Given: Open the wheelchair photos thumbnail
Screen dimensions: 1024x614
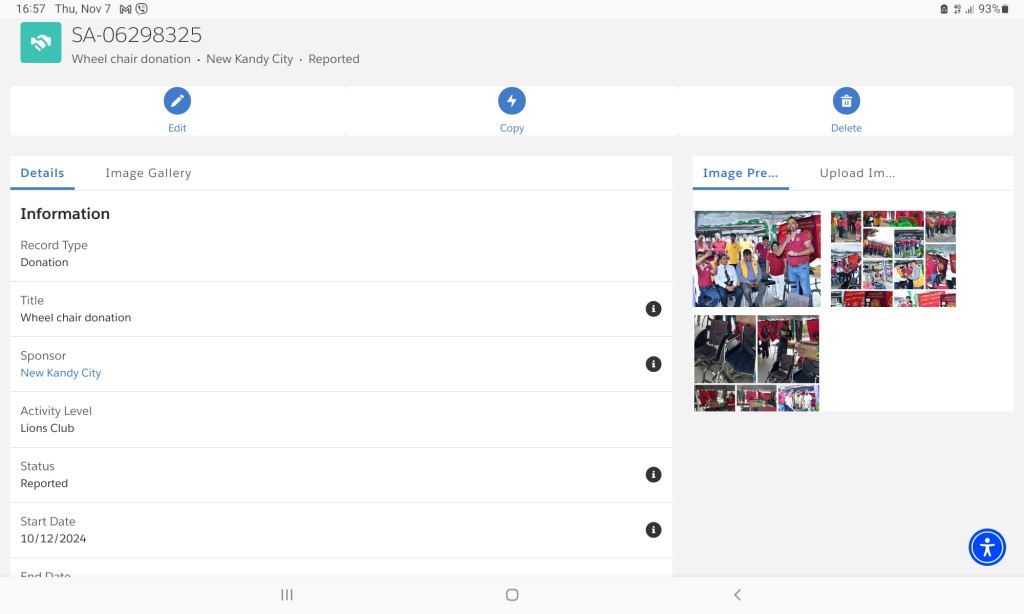Looking at the screenshot, I should tap(756, 363).
